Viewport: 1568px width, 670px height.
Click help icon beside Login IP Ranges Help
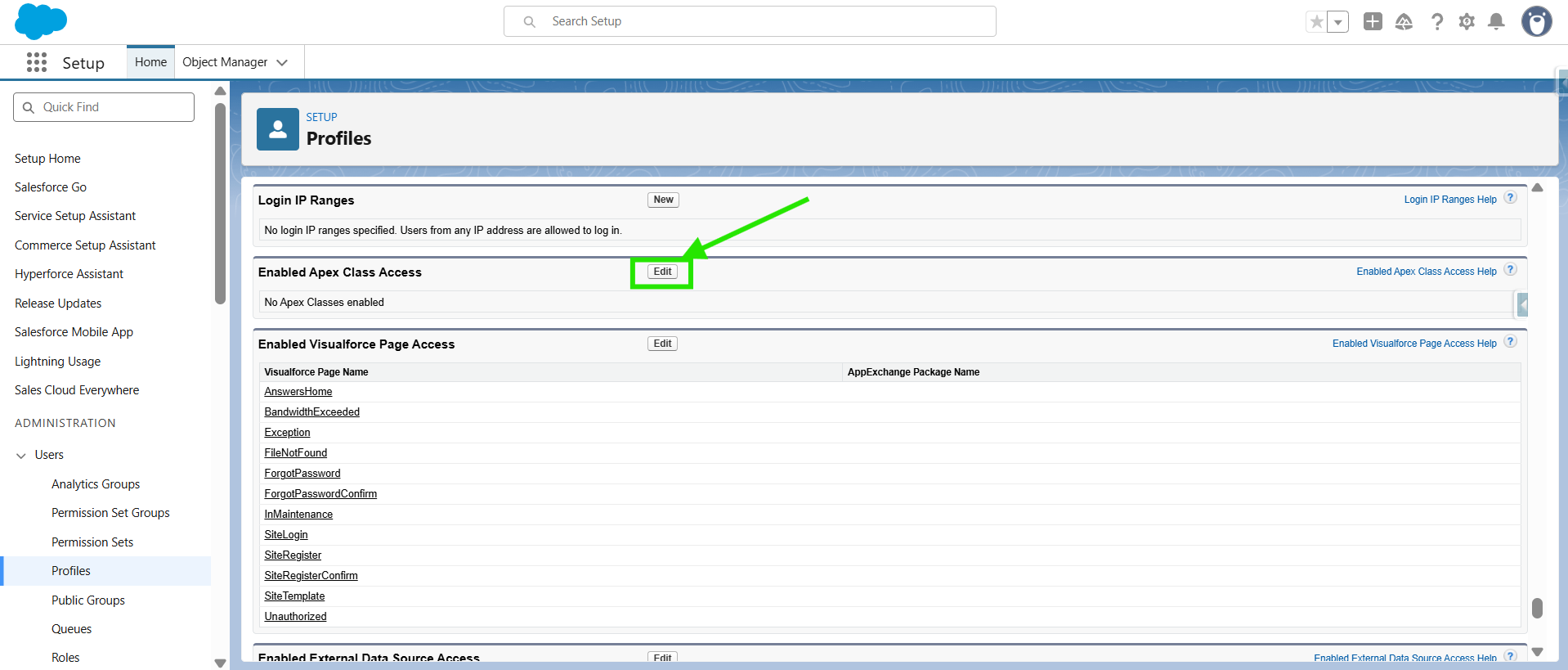point(1511,198)
